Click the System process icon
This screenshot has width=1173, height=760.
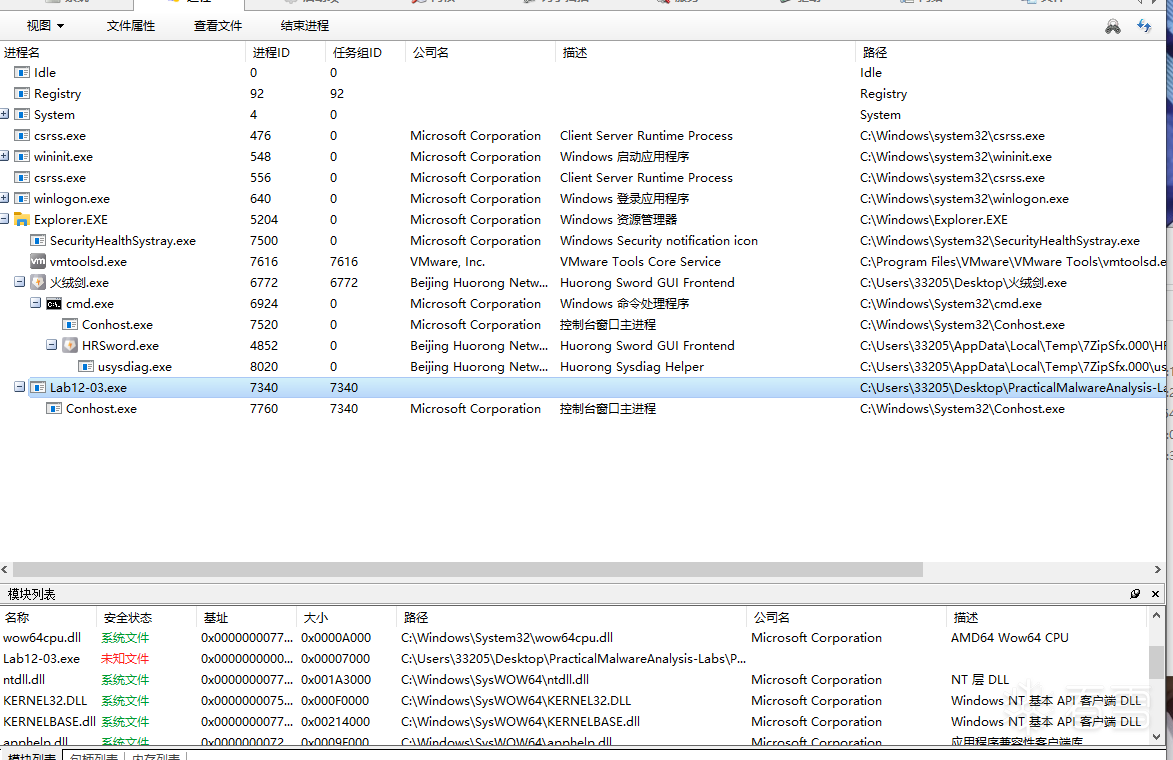[22, 114]
